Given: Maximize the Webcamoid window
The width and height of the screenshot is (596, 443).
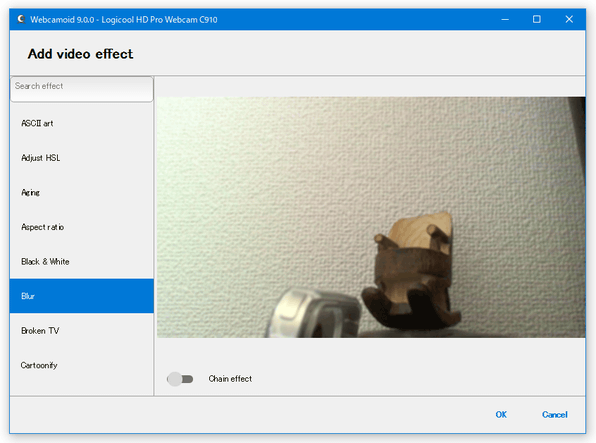Looking at the screenshot, I should point(537,19).
